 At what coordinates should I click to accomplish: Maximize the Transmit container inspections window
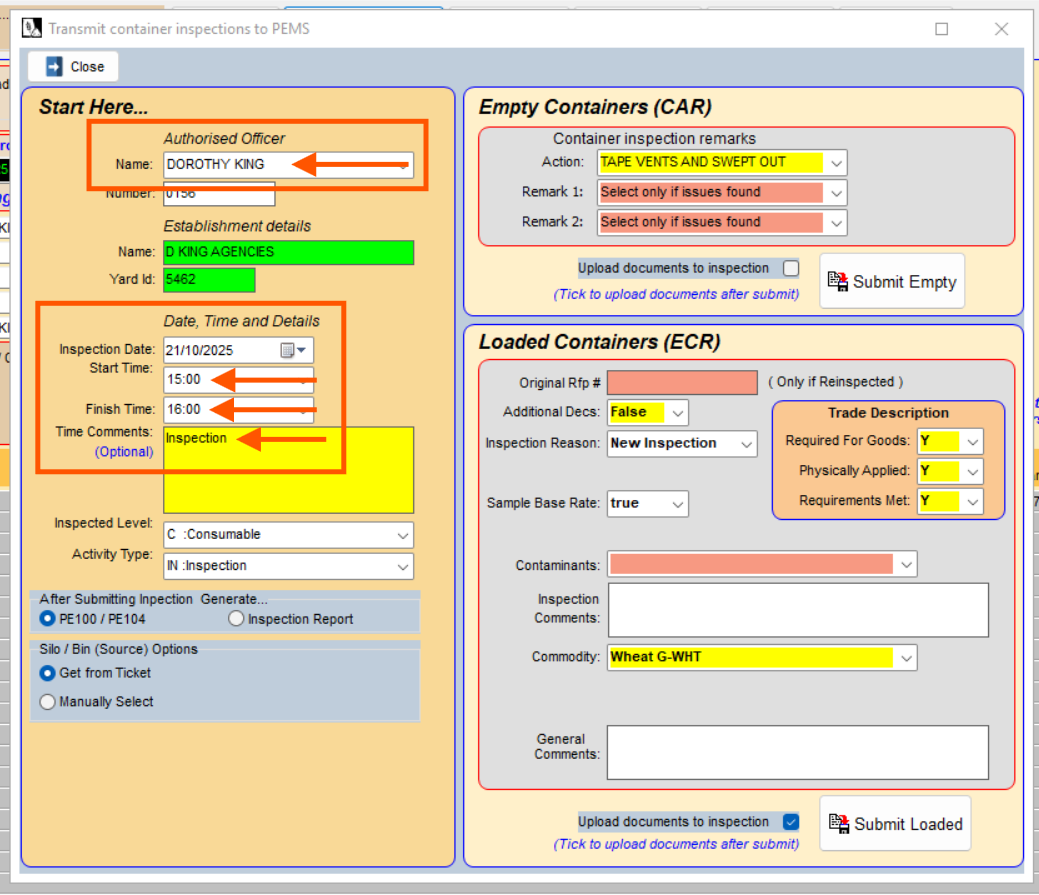[x=941, y=29]
